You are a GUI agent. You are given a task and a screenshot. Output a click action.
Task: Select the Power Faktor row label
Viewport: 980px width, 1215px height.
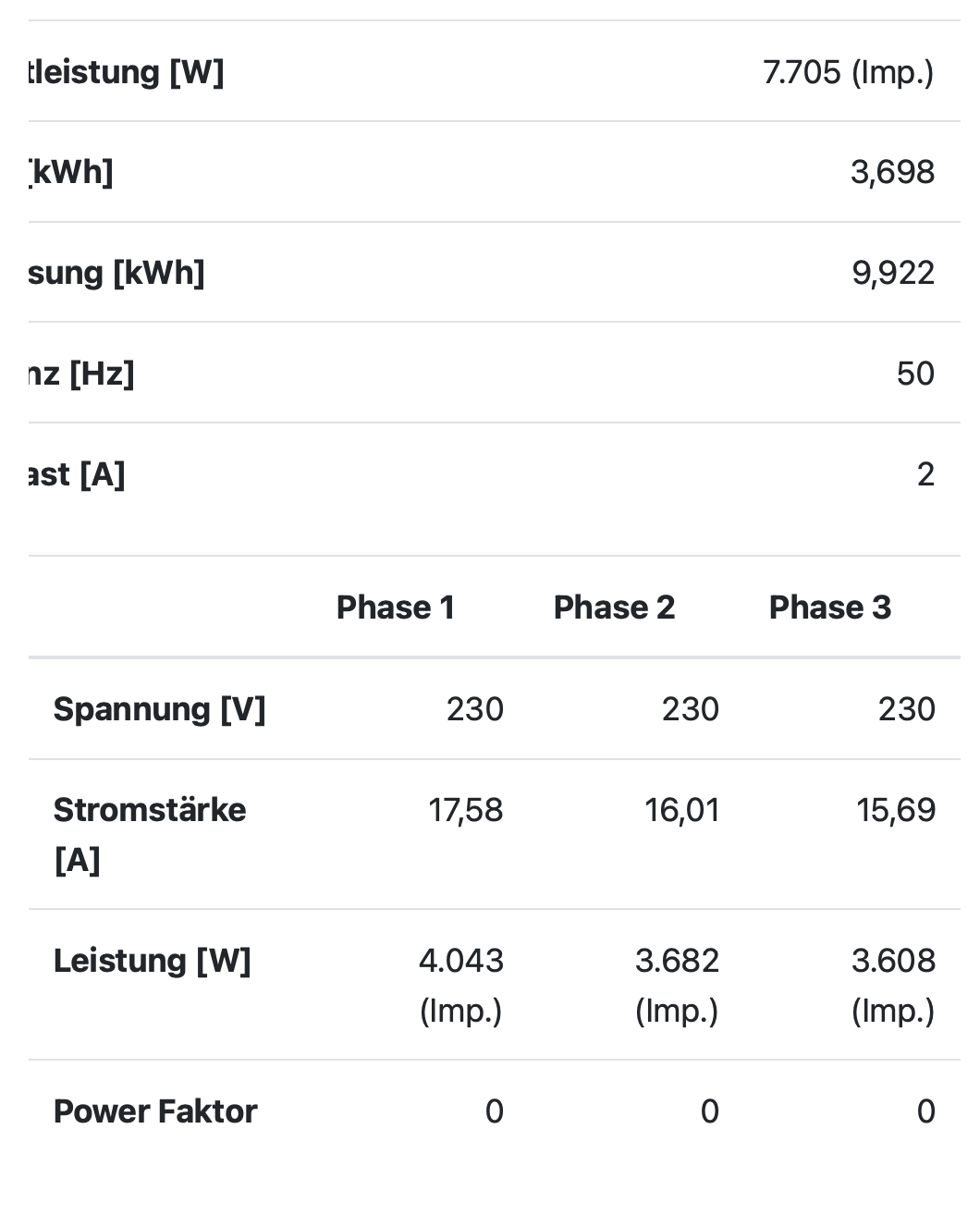tap(155, 1111)
